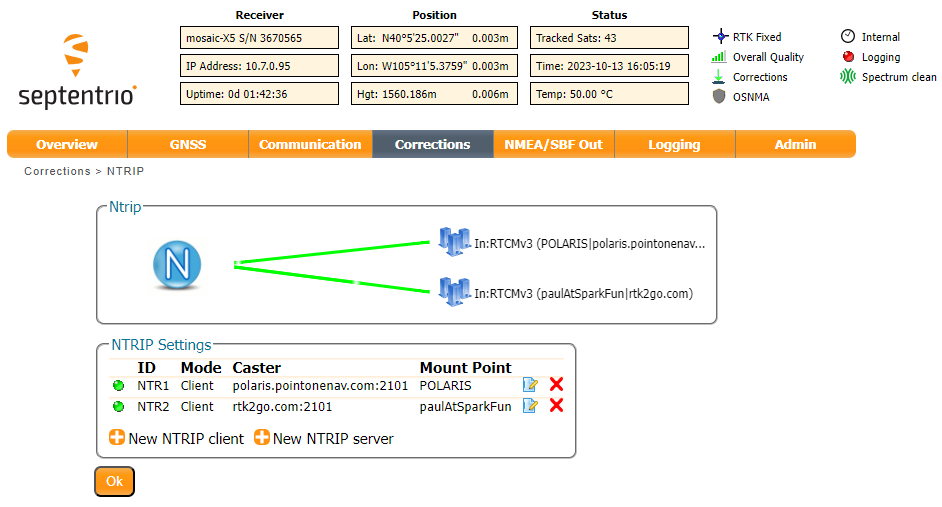This screenshot has height=507, width=942.
Task: Click the New NTRIP client link
Action: [186, 439]
